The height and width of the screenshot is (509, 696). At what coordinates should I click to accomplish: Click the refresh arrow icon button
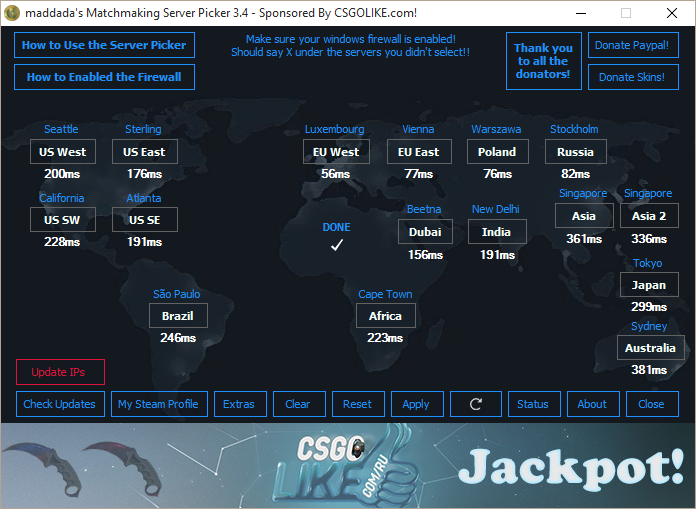pyautogui.click(x=475, y=404)
